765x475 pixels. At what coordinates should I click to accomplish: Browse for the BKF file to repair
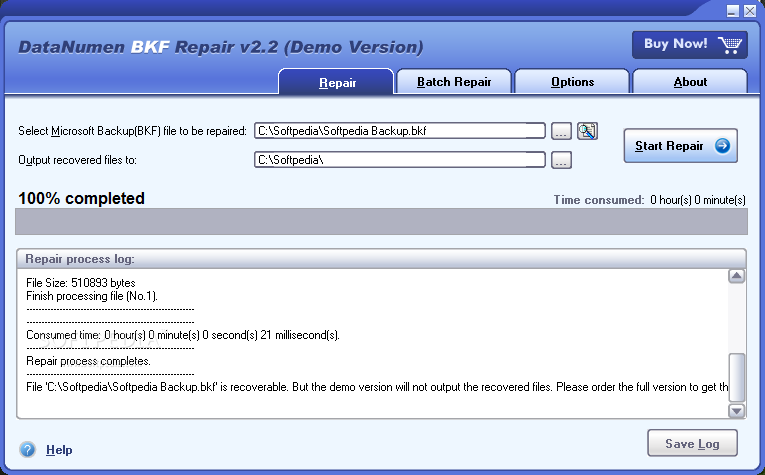[x=561, y=131]
